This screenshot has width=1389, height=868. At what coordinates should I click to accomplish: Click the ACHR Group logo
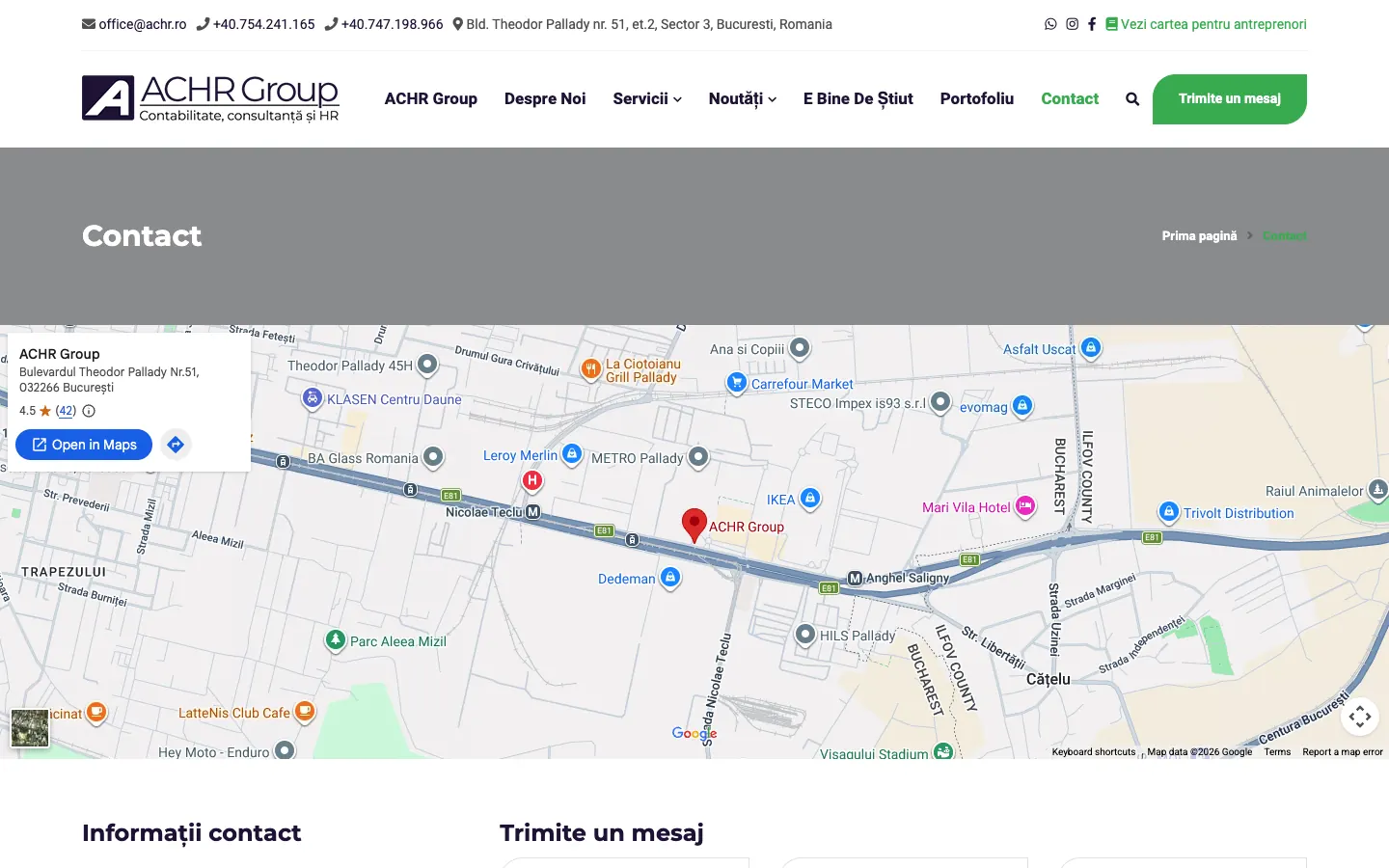[x=210, y=98]
